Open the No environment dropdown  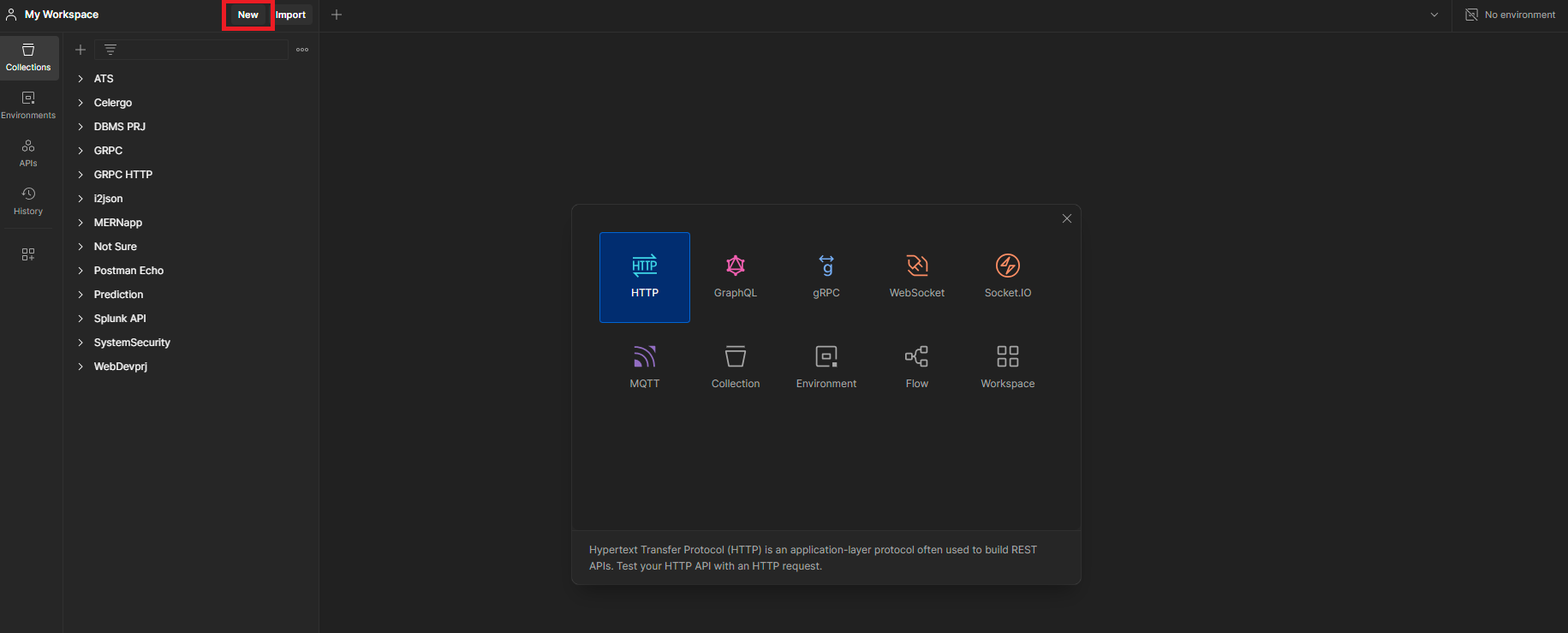pos(1511,15)
